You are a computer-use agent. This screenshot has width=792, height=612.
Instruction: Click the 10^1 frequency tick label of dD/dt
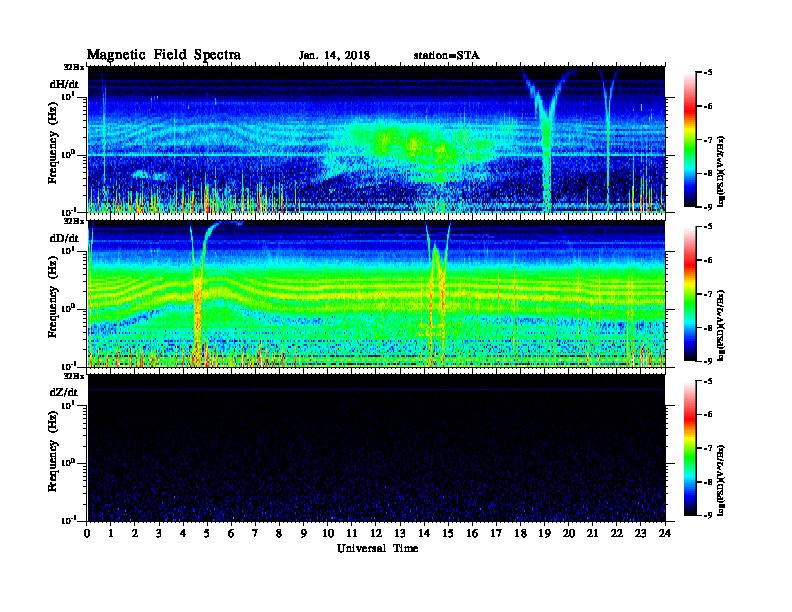68,250
